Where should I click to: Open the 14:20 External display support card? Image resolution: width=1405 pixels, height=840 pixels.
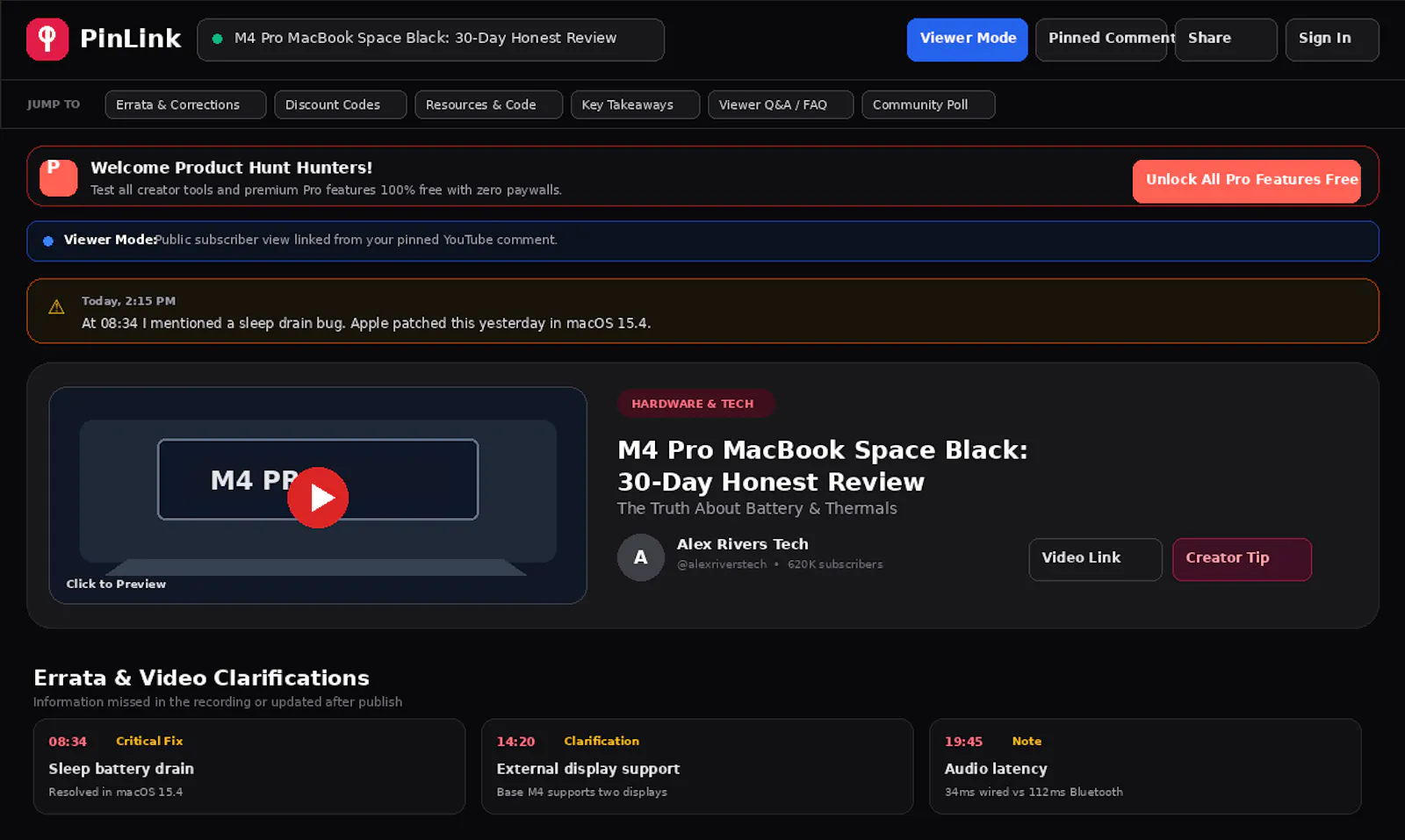pos(697,766)
